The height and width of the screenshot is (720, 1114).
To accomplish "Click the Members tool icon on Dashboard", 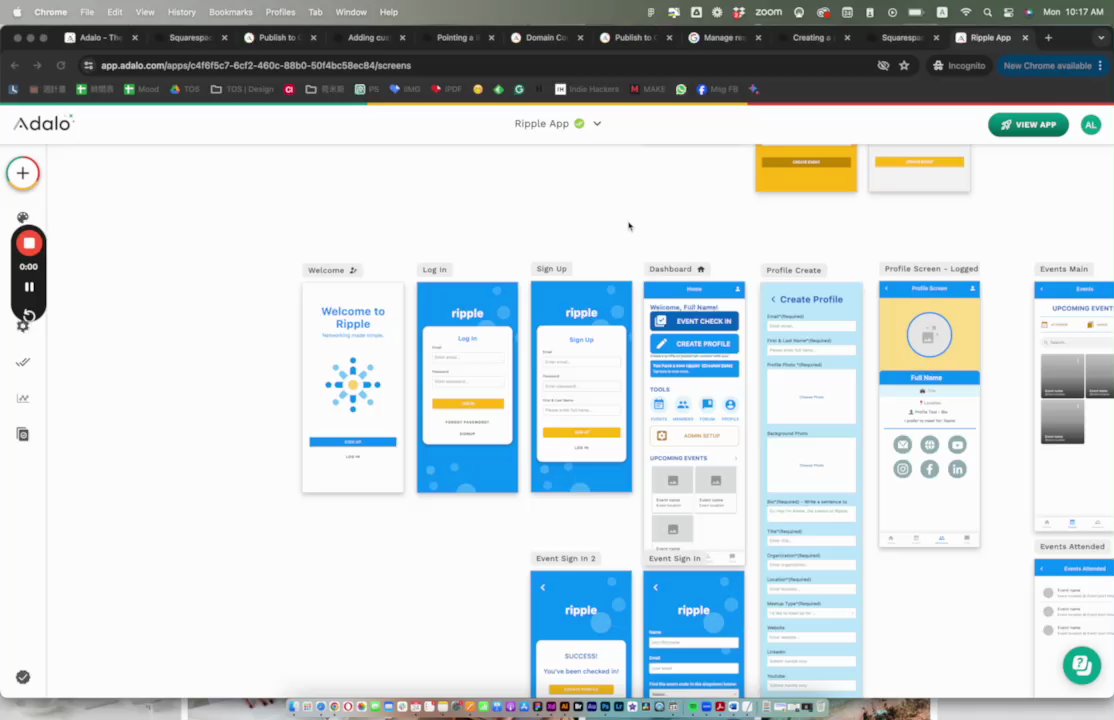I will [683, 404].
